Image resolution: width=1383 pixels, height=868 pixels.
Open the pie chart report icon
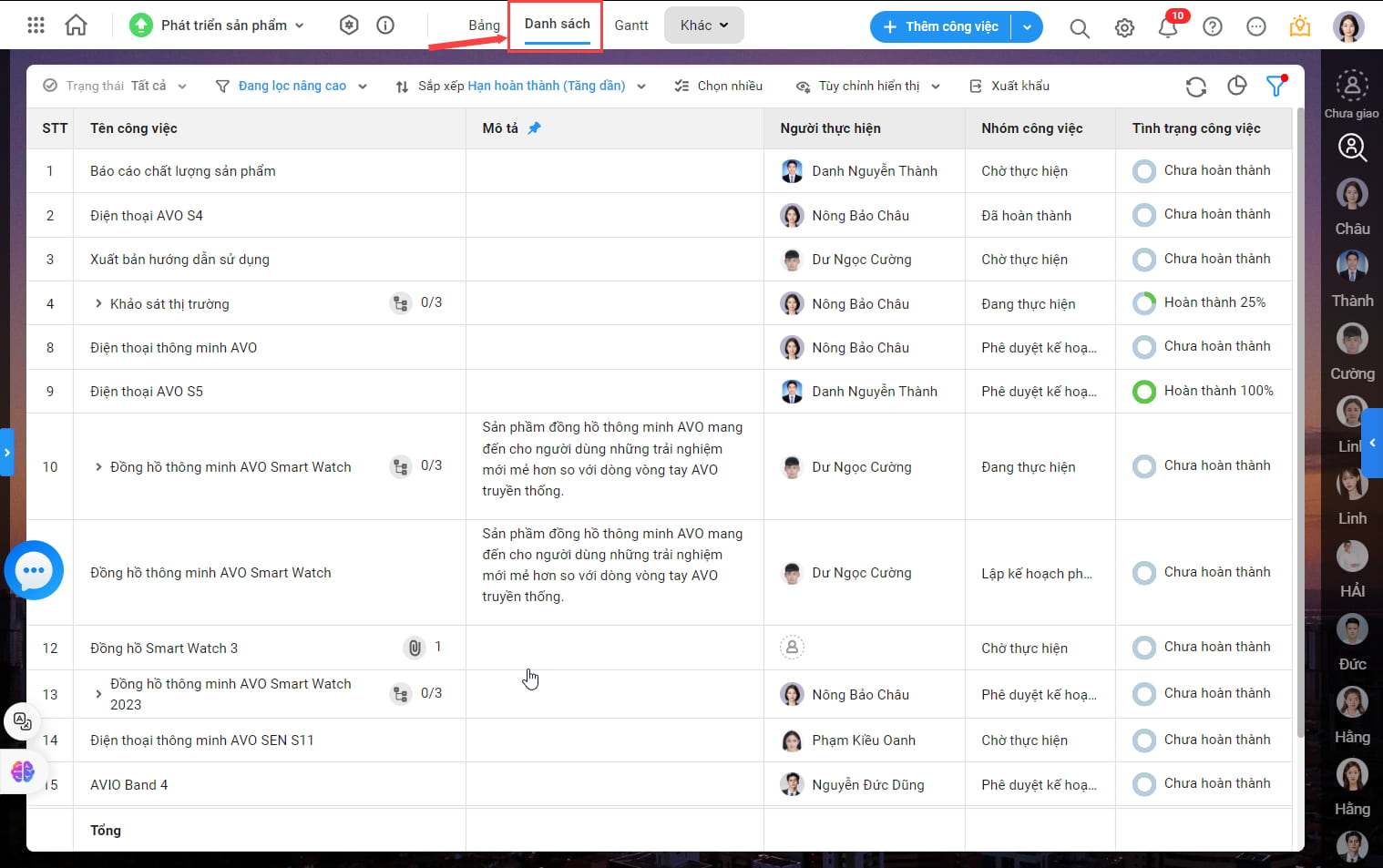click(x=1236, y=86)
